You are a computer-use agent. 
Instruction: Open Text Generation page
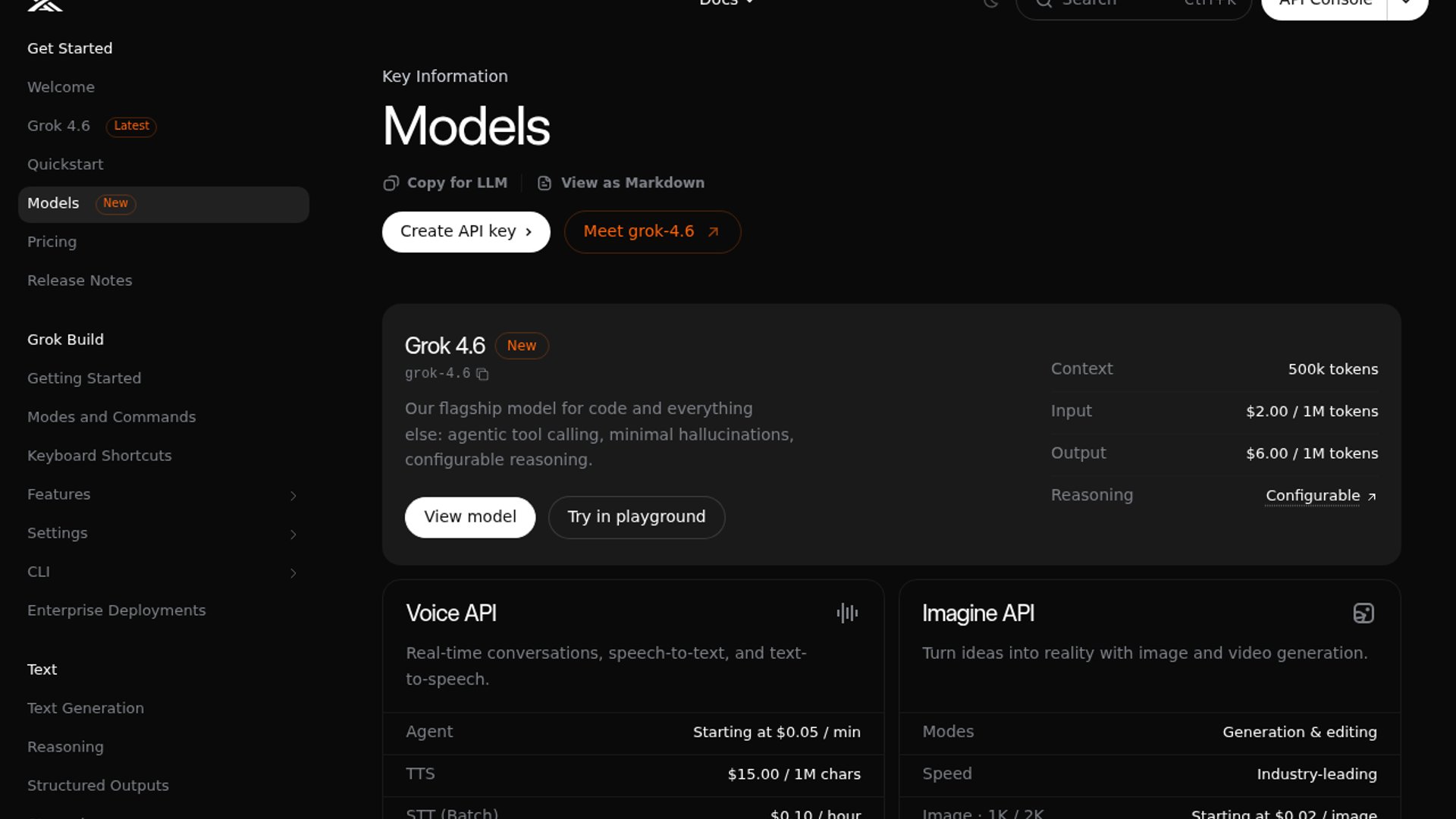tap(86, 708)
